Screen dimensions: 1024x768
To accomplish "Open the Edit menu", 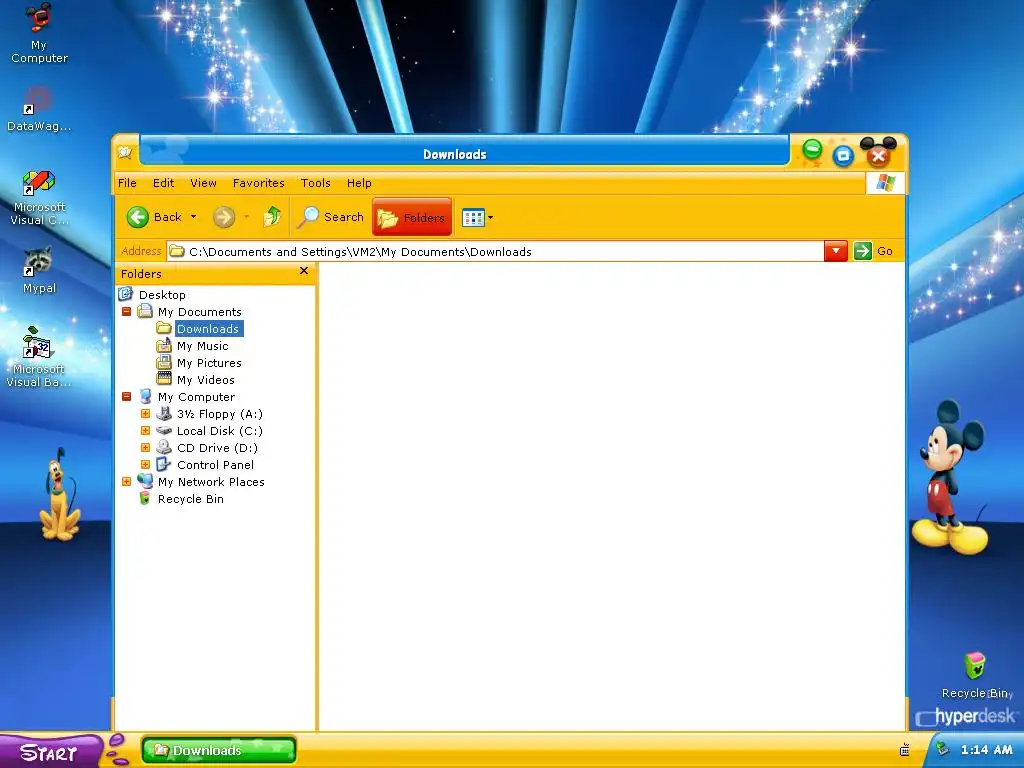I will (163, 183).
